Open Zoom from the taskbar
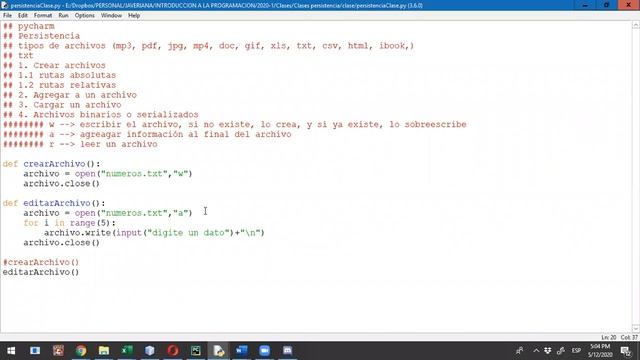This screenshot has width=640, height=360. click(x=264, y=351)
